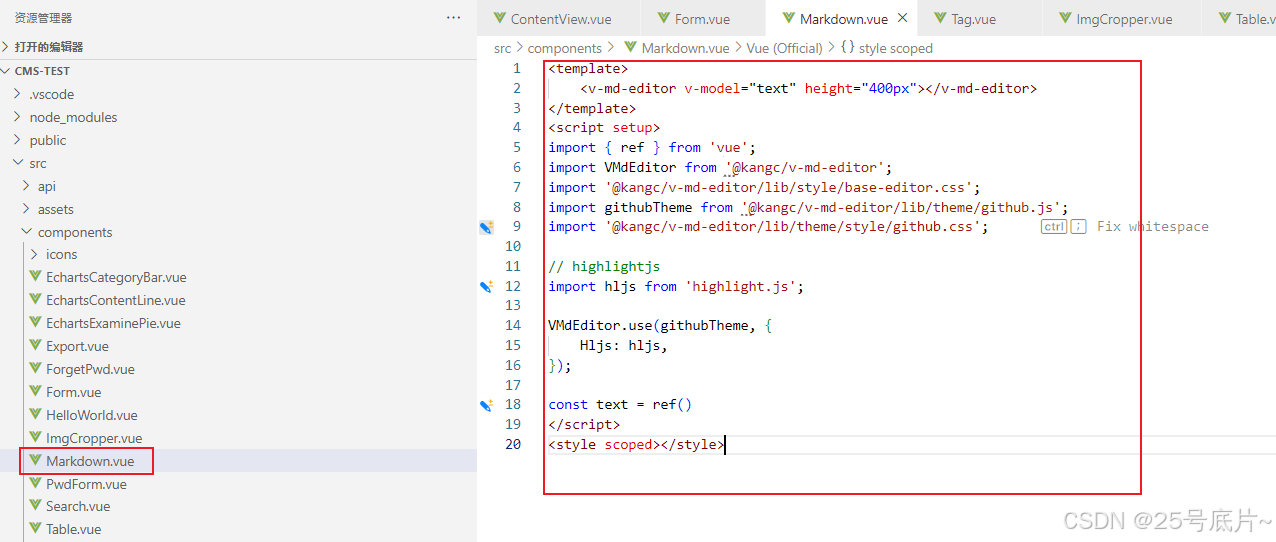This screenshot has height=542, width=1276.
Task: Open ImgCropper.vue in the file tree
Action: tap(94, 438)
